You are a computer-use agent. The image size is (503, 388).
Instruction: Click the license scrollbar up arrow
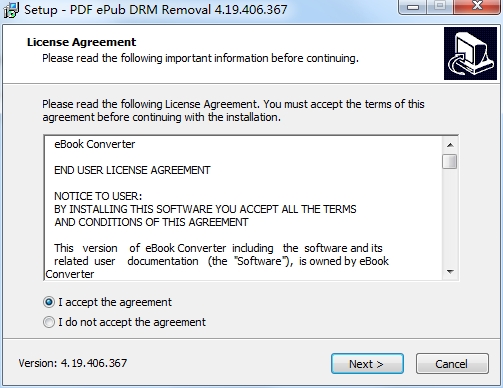450,145
